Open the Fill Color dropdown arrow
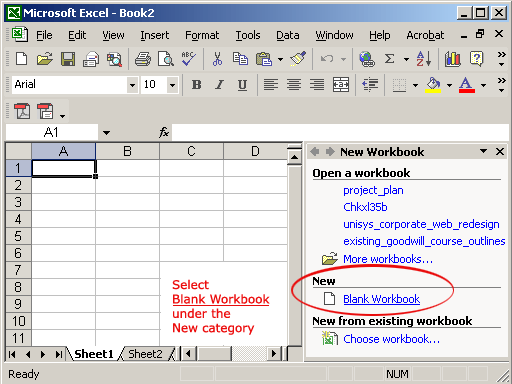The width and height of the screenshot is (512, 384). pos(449,85)
